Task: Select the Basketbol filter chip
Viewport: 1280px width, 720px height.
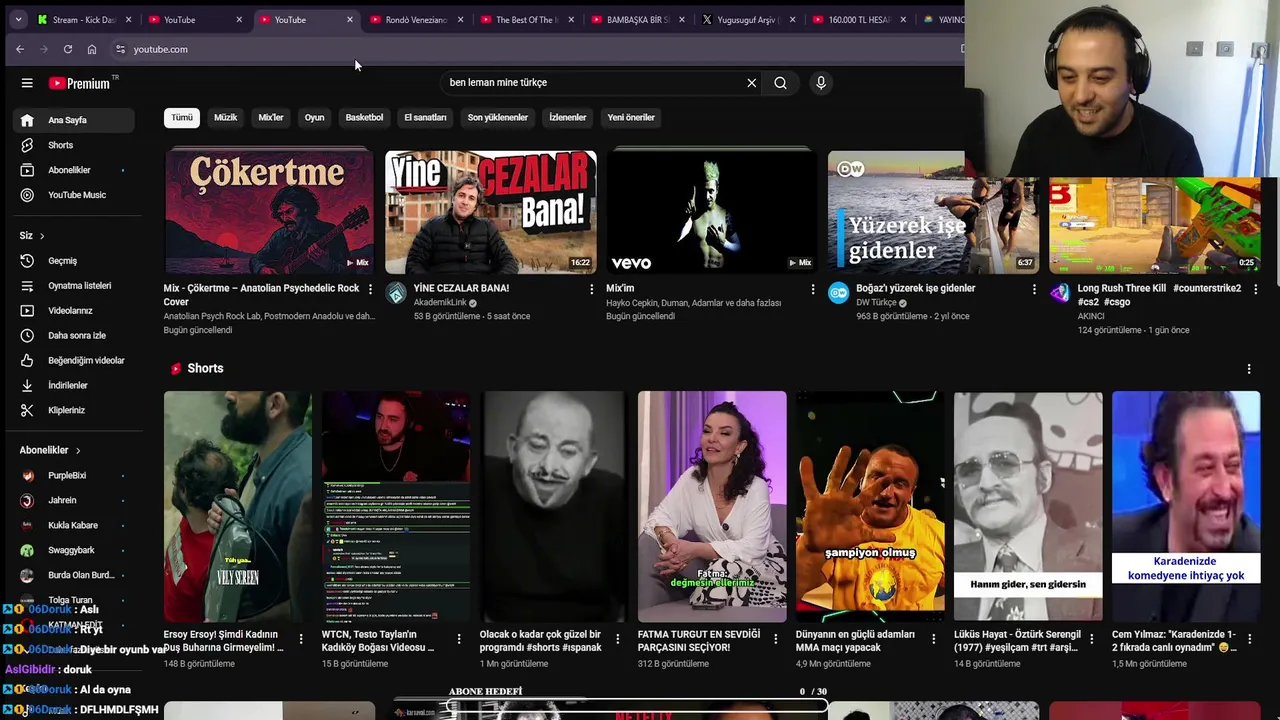Action: point(364,118)
